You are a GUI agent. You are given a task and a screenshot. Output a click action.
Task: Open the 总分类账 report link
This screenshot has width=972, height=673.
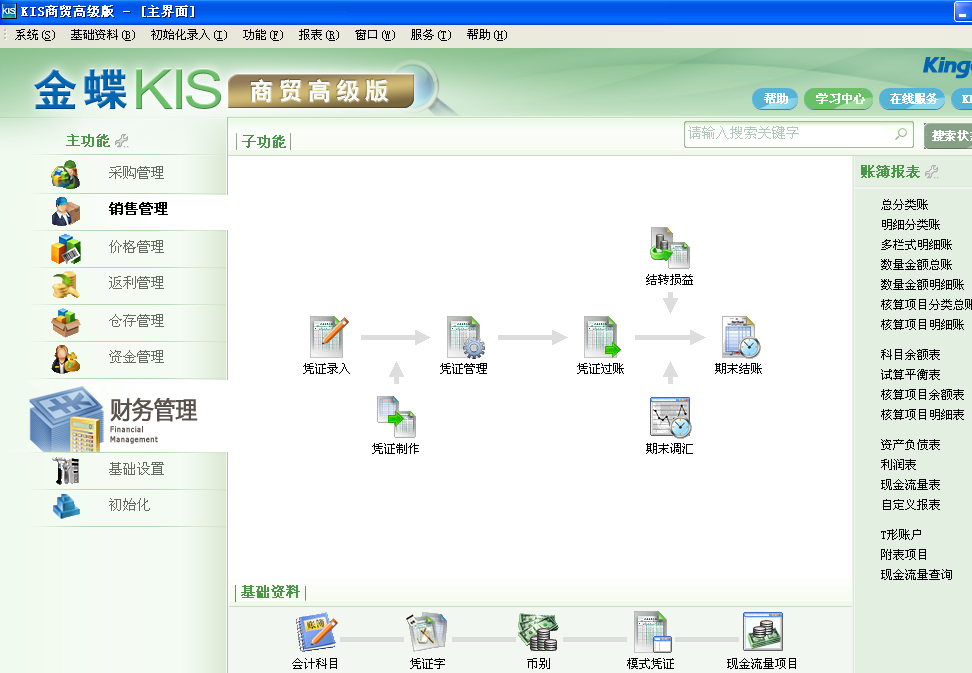pyautogui.click(x=904, y=205)
